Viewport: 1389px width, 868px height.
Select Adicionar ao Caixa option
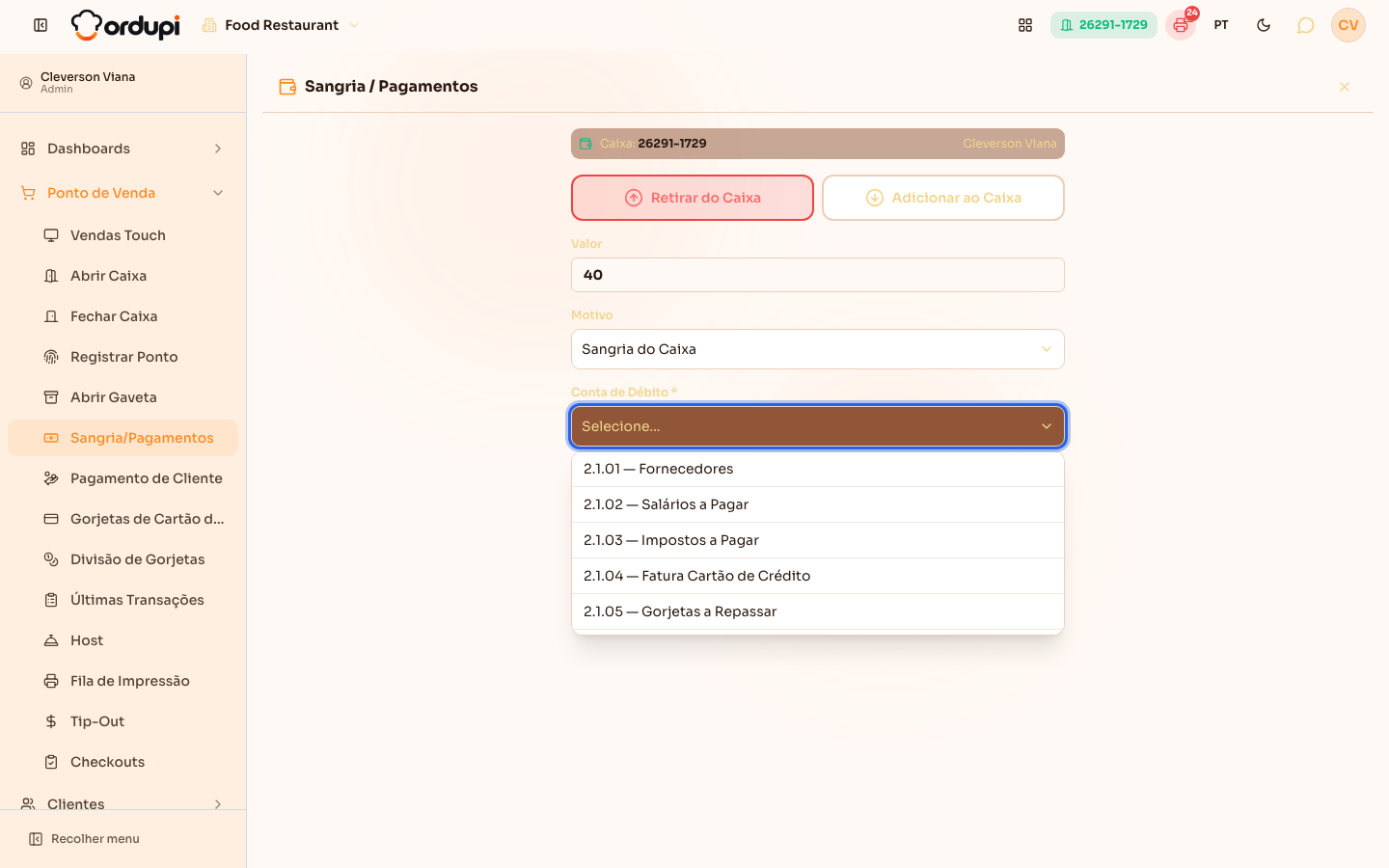pyautogui.click(x=943, y=198)
